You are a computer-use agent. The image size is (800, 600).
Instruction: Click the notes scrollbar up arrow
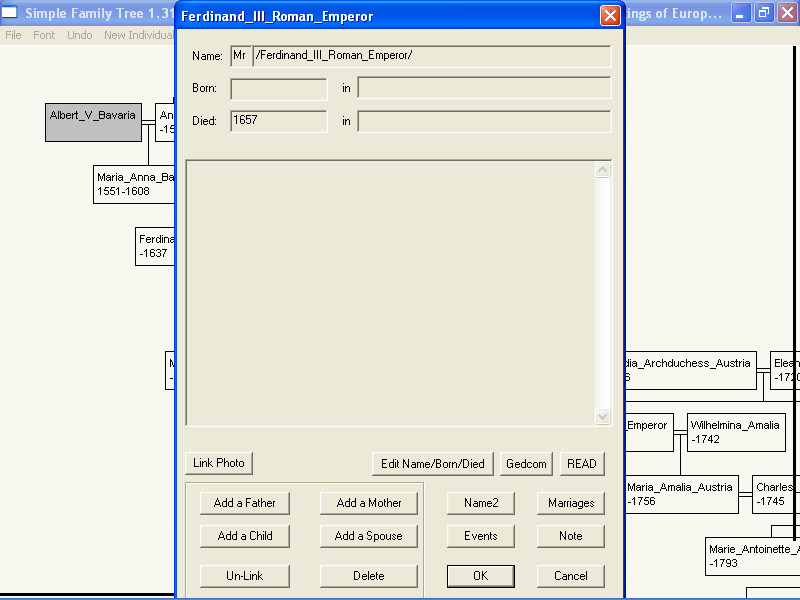[x=603, y=170]
